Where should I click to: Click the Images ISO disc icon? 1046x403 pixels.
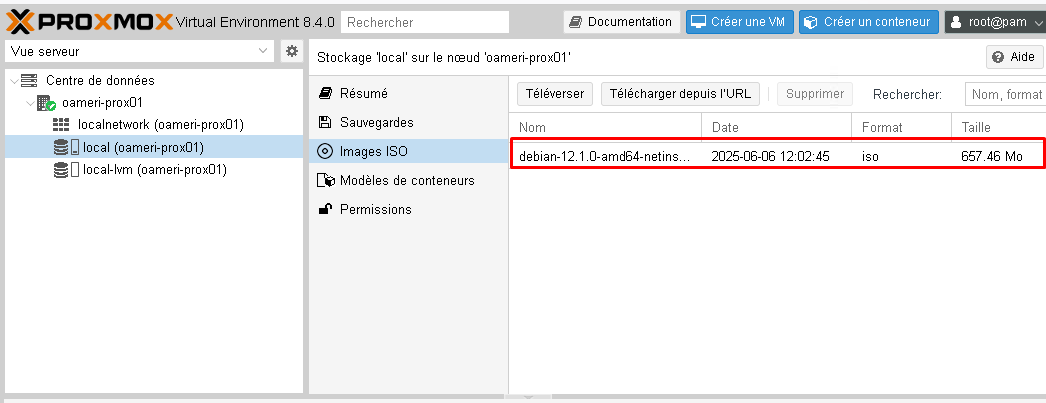[325, 151]
